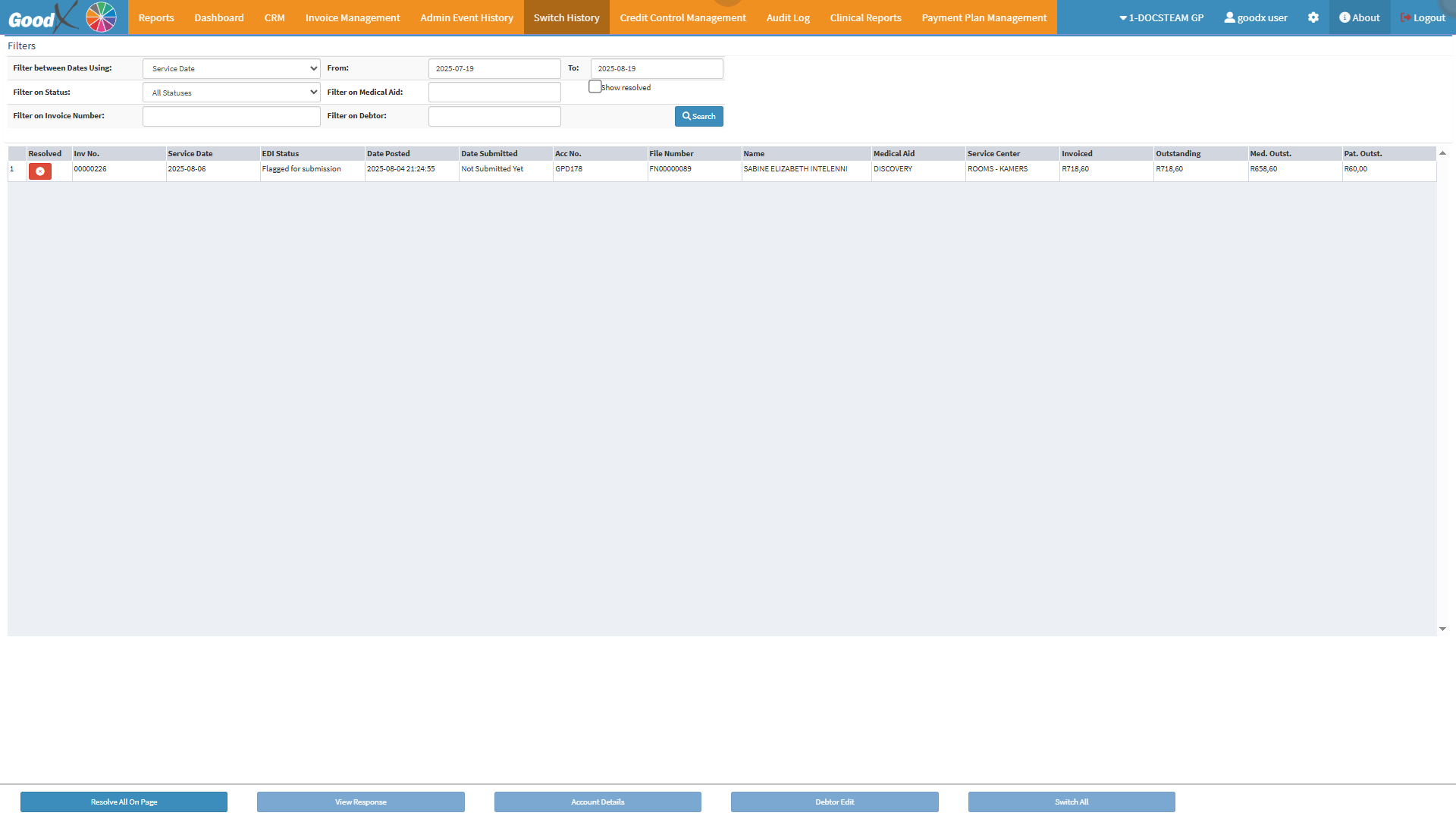Click the About info icon
The height and width of the screenshot is (819, 1456).
1345,17
